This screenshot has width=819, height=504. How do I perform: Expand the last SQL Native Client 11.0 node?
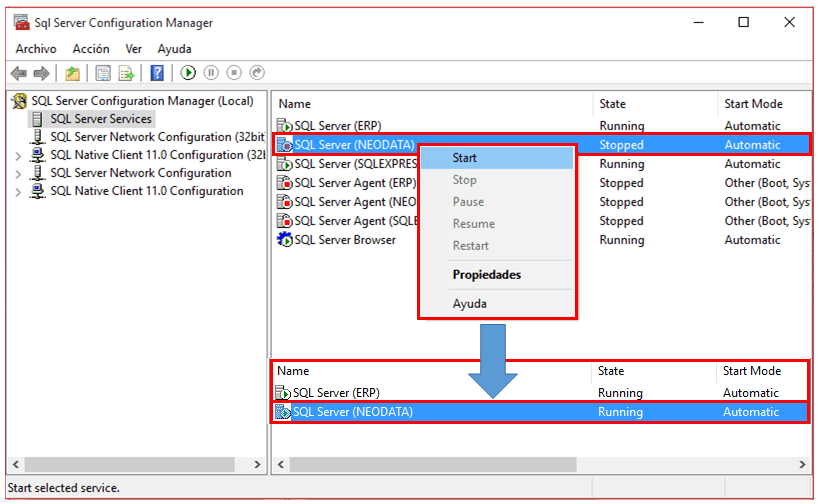tap(18, 192)
